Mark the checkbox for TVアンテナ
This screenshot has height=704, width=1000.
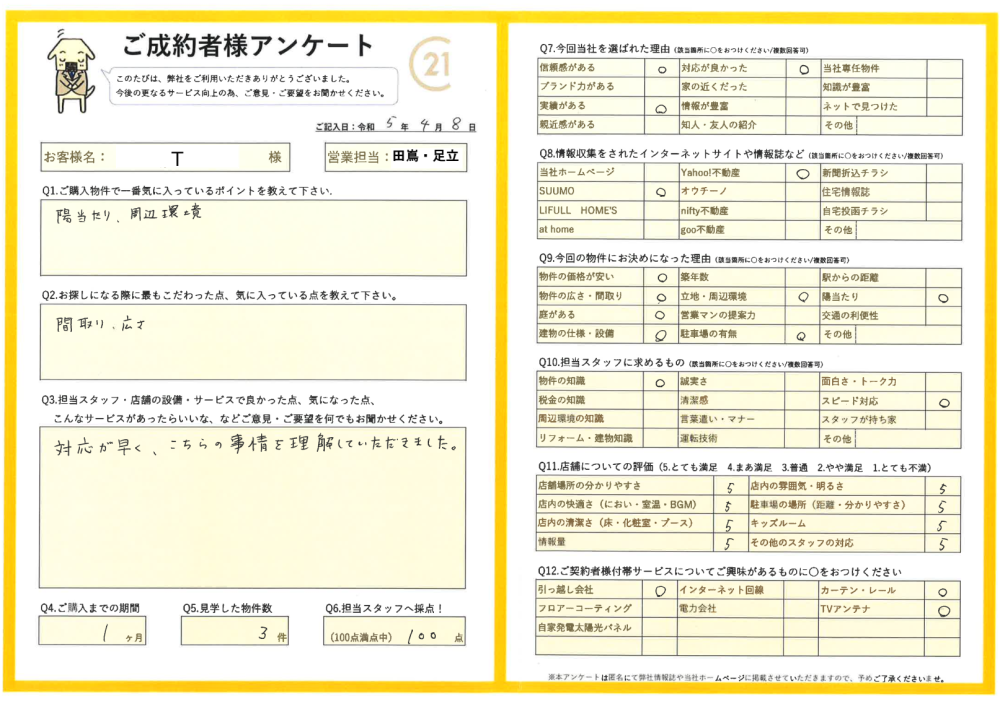click(943, 609)
